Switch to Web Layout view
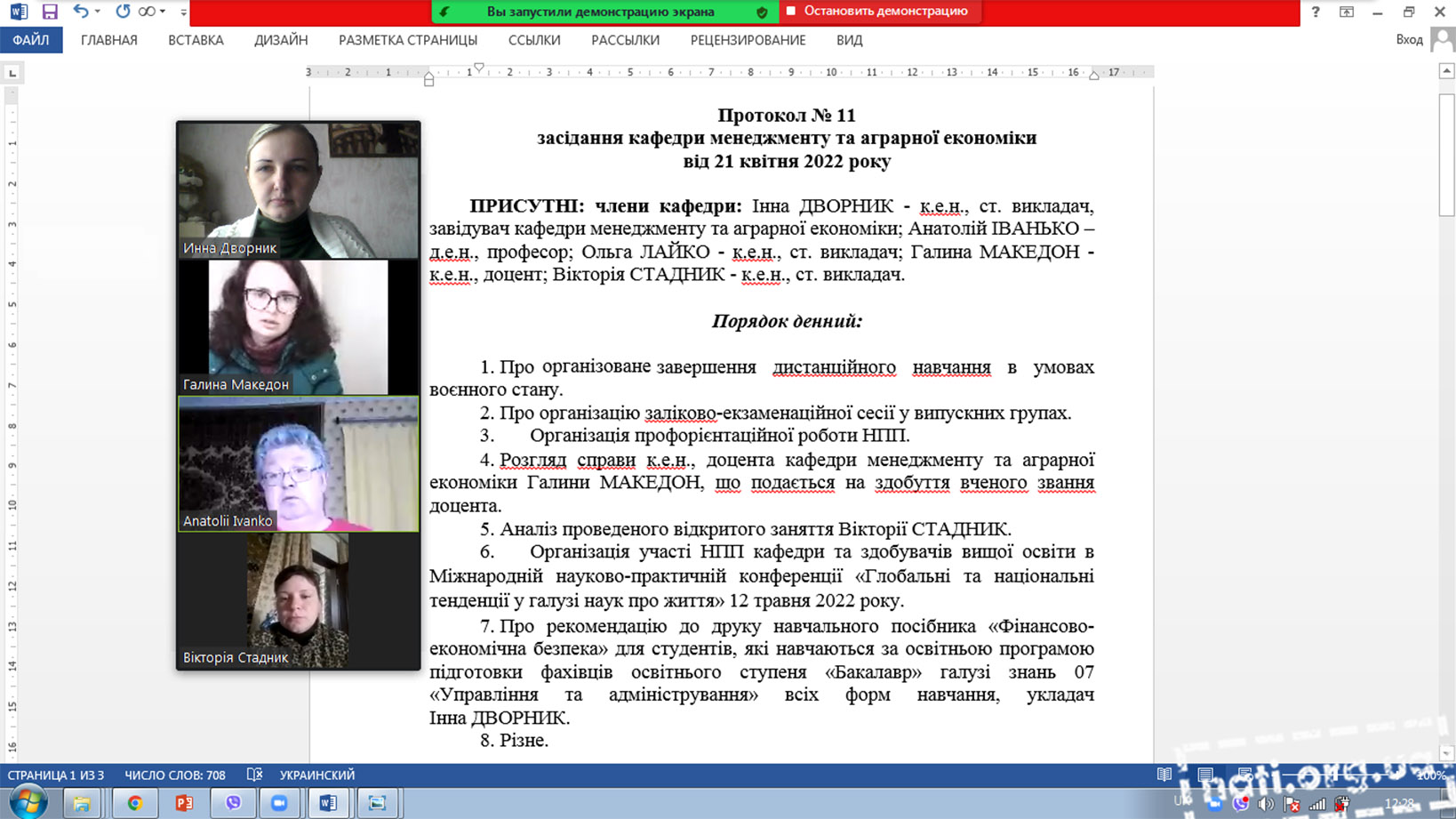The height and width of the screenshot is (819, 1456). point(1245,775)
